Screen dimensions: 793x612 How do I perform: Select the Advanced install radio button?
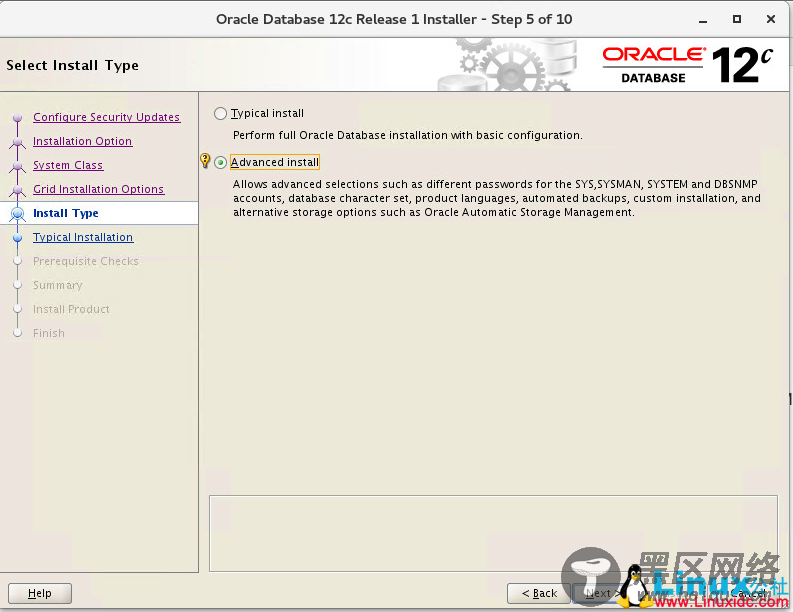click(220, 162)
